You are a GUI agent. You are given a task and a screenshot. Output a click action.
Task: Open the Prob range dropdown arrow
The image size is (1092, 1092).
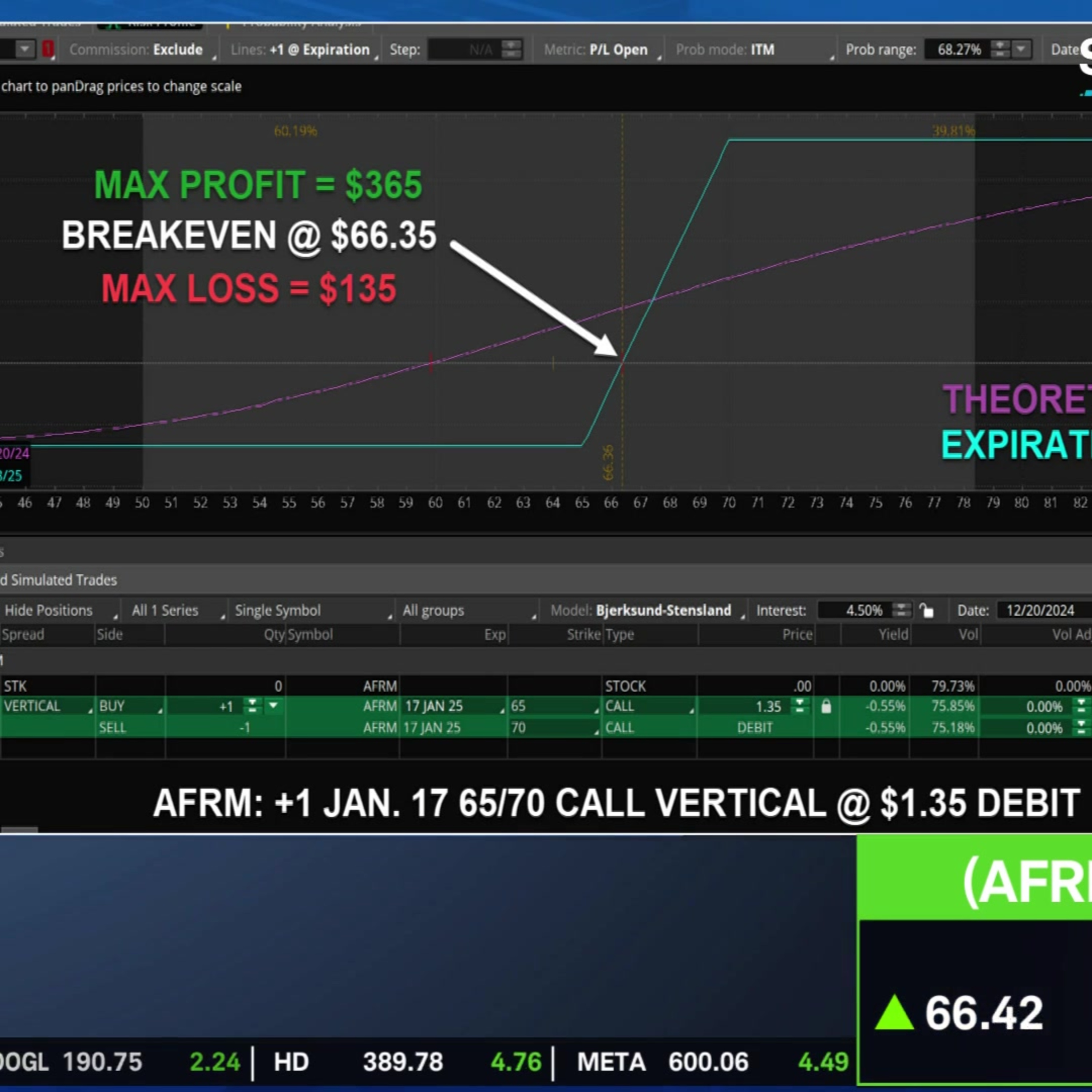point(1021,49)
